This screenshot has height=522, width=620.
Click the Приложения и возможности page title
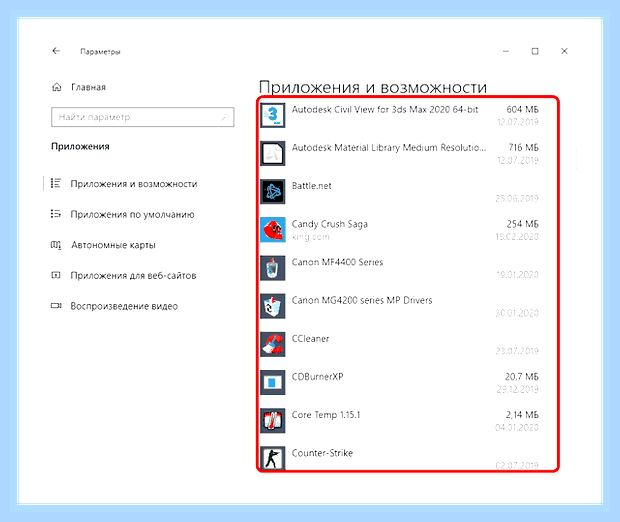point(373,87)
